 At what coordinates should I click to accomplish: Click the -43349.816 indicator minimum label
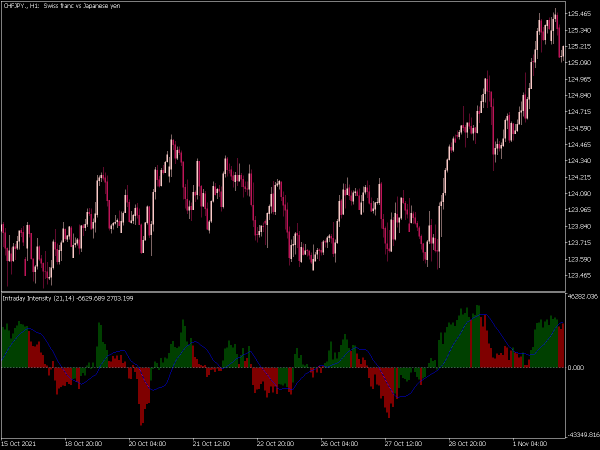click(583, 435)
